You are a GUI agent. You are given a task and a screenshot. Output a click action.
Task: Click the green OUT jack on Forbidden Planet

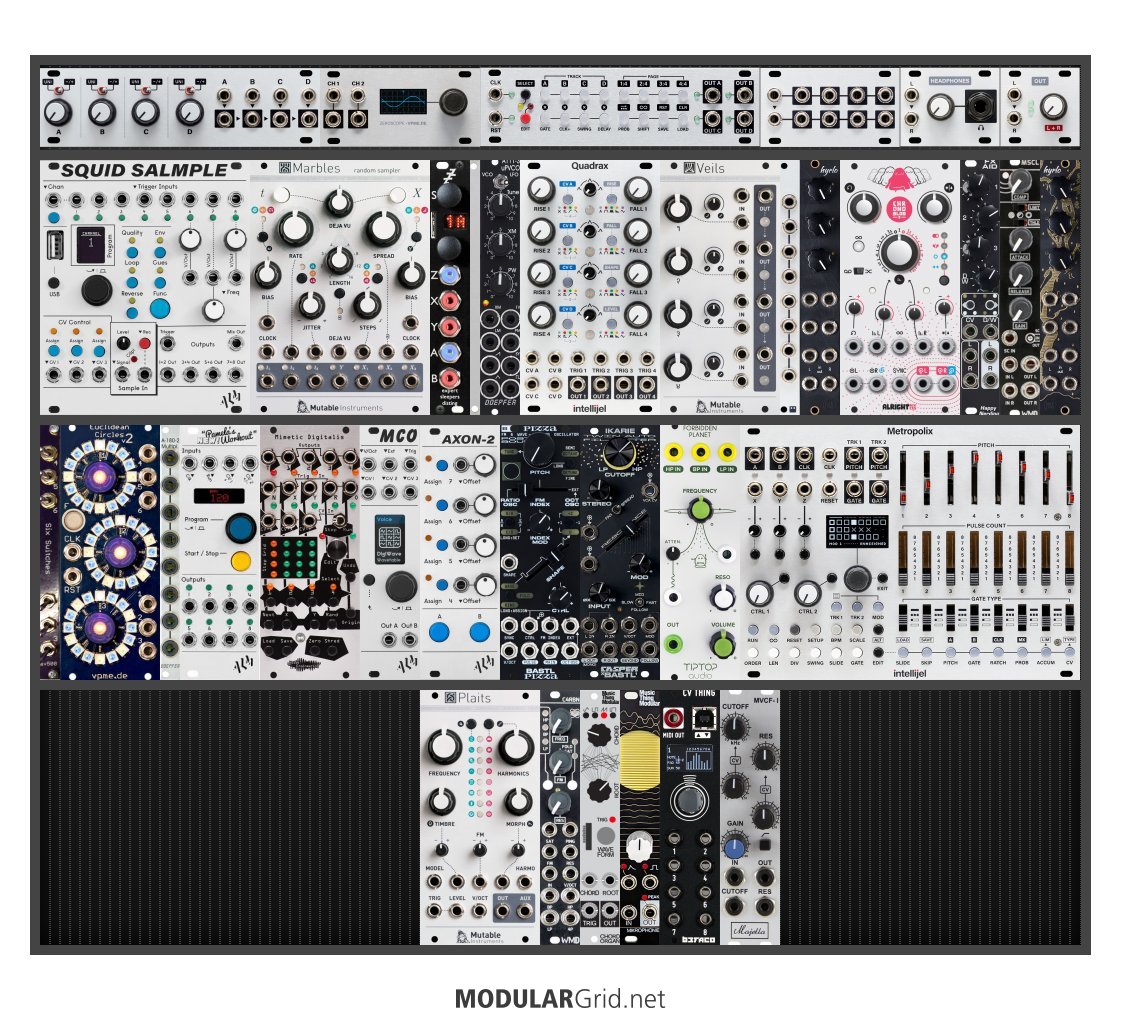pyautogui.click(x=673, y=644)
